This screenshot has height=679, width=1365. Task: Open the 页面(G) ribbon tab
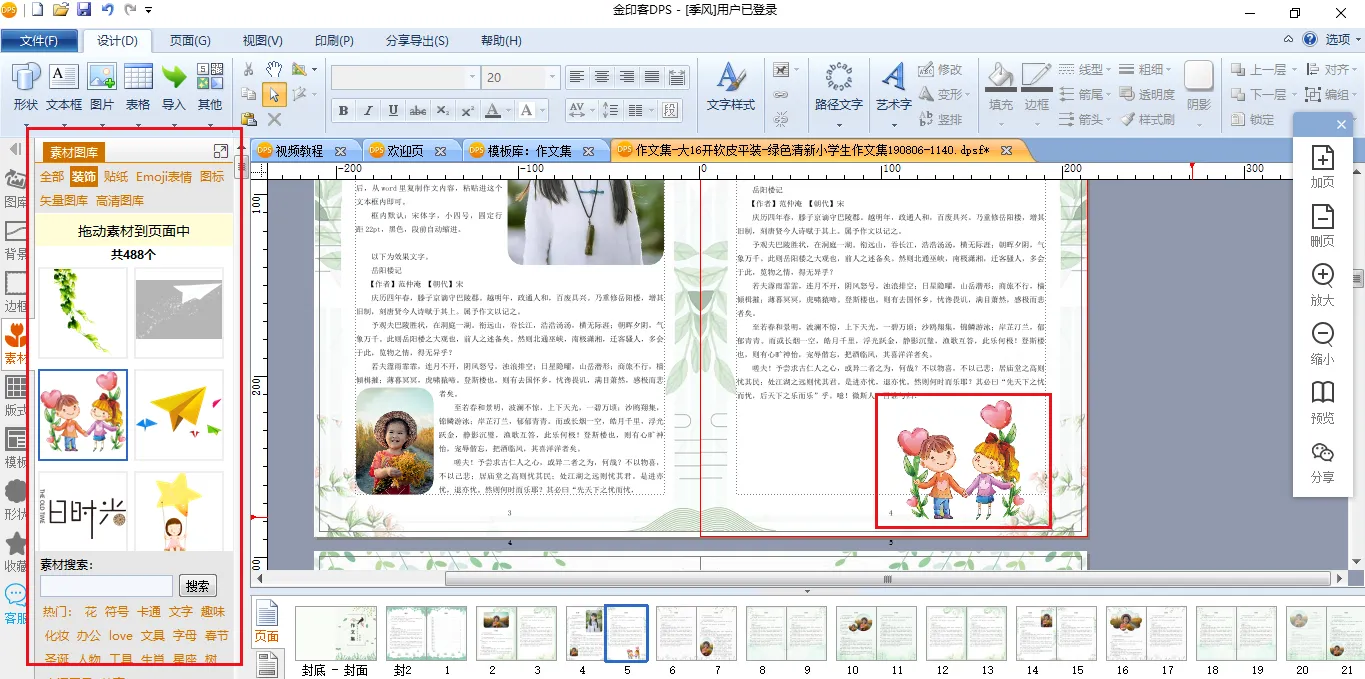click(189, 41)
